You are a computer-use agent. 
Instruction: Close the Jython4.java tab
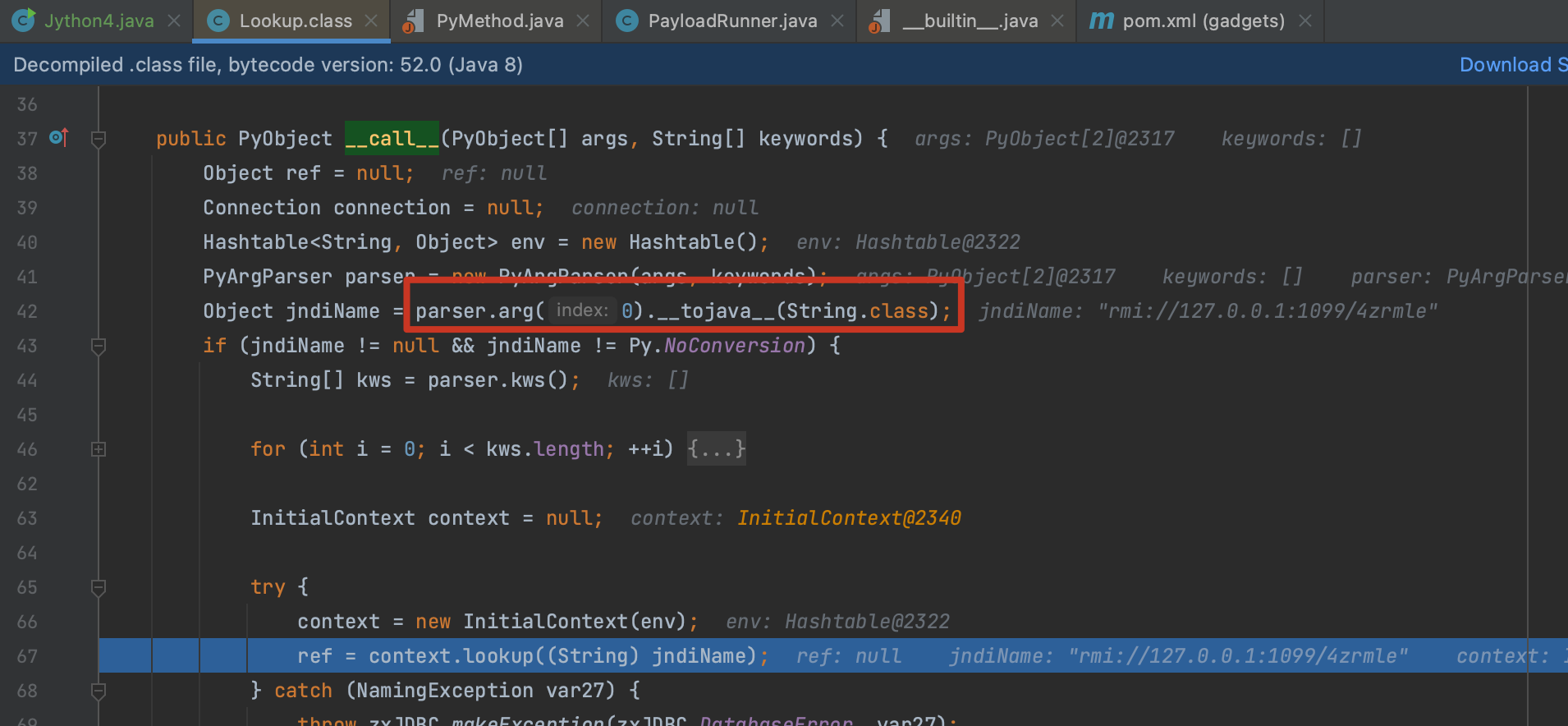(x=174, y=21)
